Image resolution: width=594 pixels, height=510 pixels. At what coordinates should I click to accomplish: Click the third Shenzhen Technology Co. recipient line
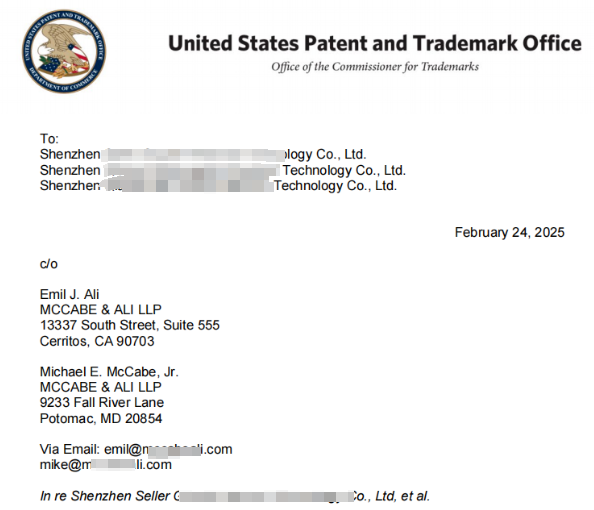pyautogui.click(x=218, y=186)
